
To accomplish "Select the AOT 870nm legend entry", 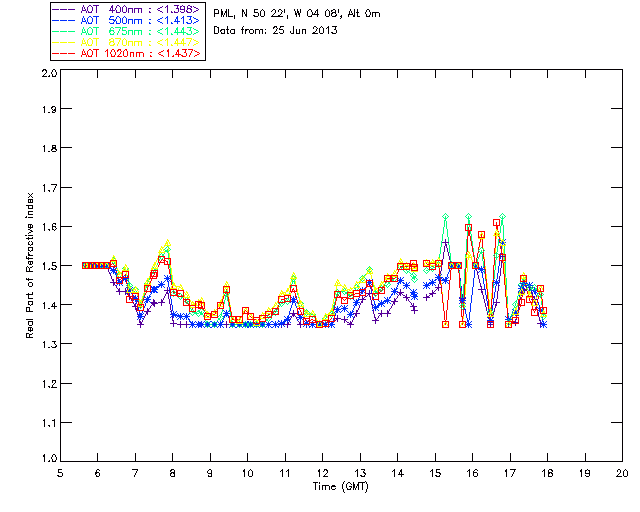I will [126, 42].
